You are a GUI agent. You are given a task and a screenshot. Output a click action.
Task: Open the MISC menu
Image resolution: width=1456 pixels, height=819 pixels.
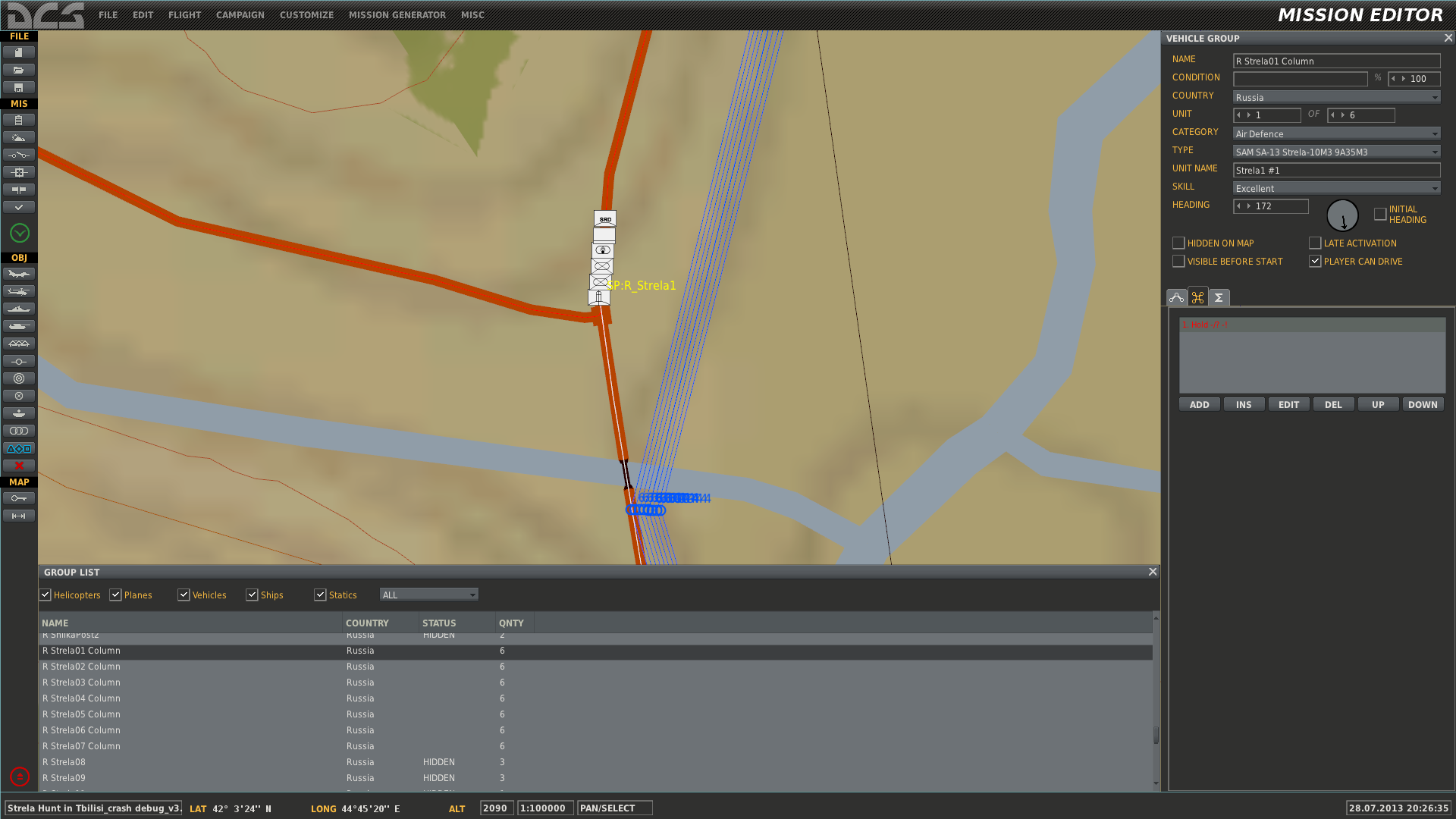point(472,15)
